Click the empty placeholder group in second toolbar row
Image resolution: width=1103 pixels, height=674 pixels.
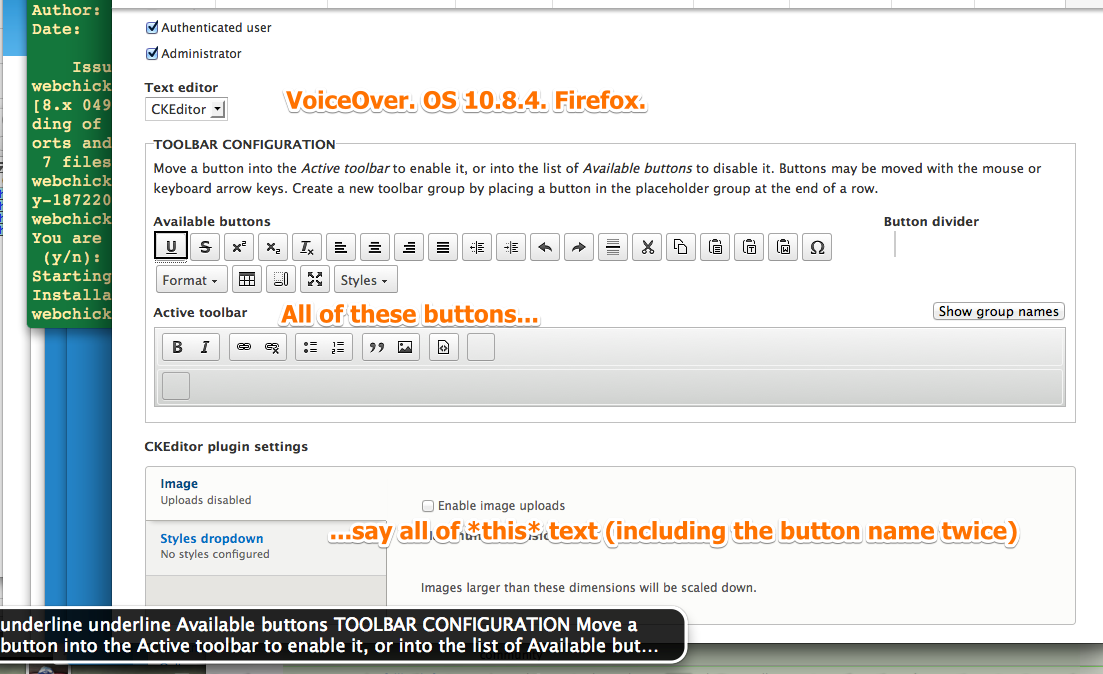click(176, 386)
